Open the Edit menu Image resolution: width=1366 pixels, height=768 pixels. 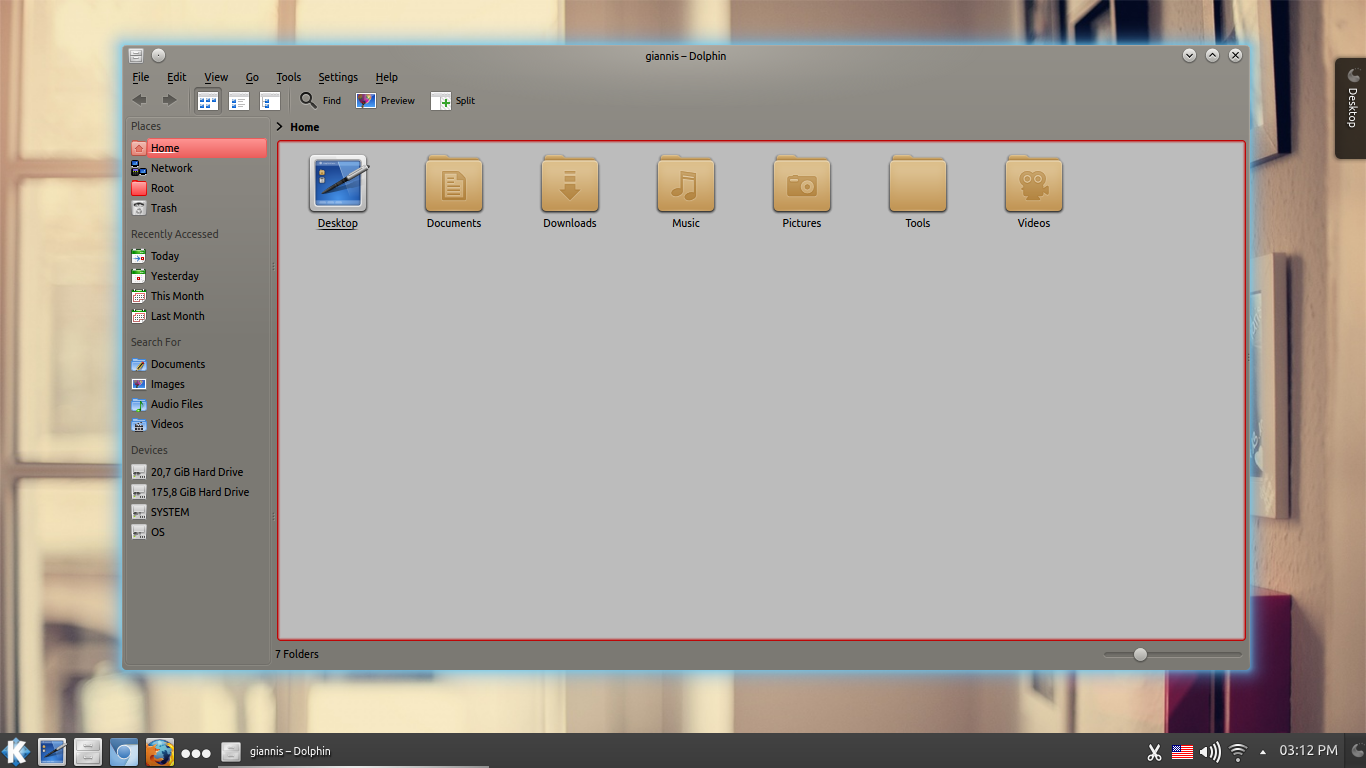click(177, 77)
